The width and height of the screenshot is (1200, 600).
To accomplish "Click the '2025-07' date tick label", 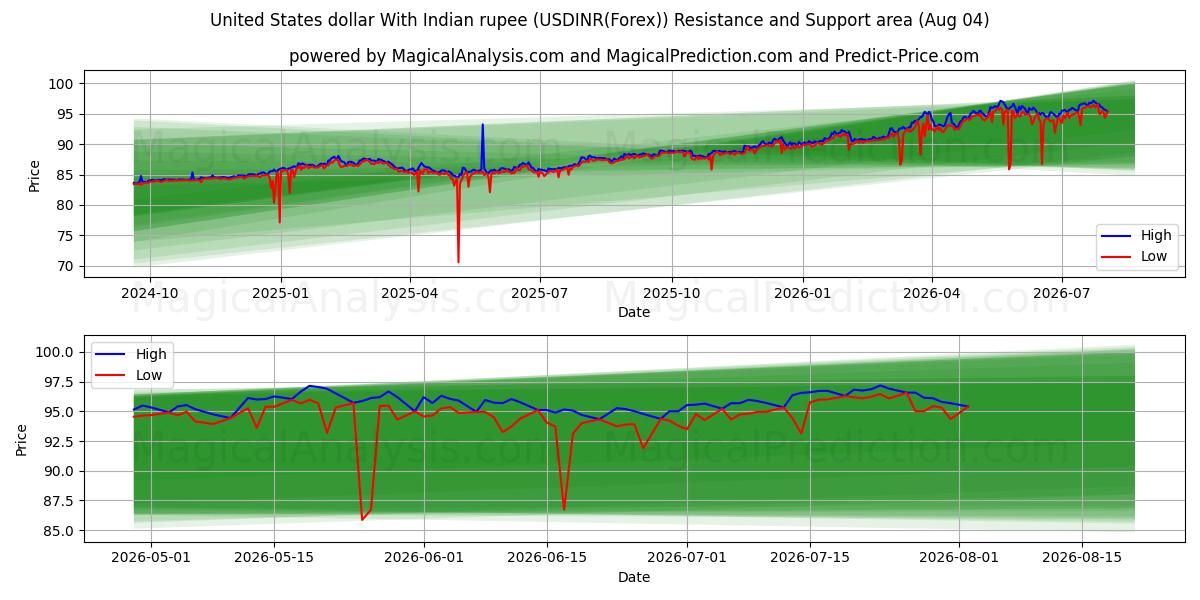I will tap(540, 293).
